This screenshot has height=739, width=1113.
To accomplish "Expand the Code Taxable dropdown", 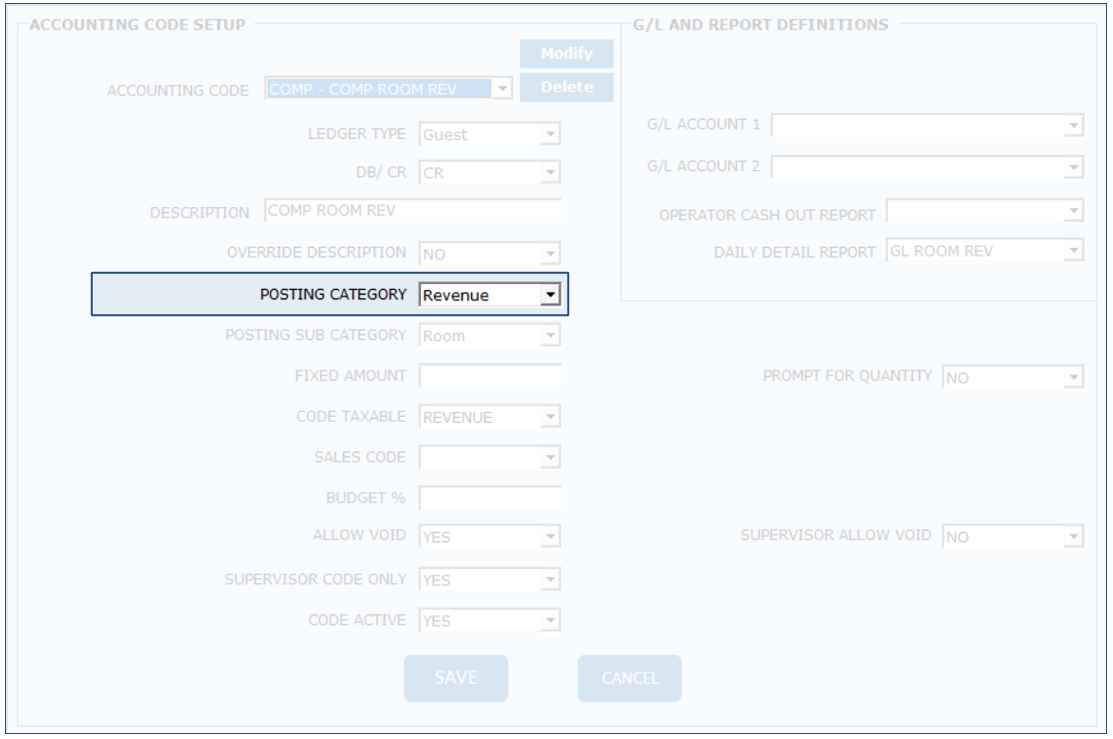I will (x=549, y=417).
